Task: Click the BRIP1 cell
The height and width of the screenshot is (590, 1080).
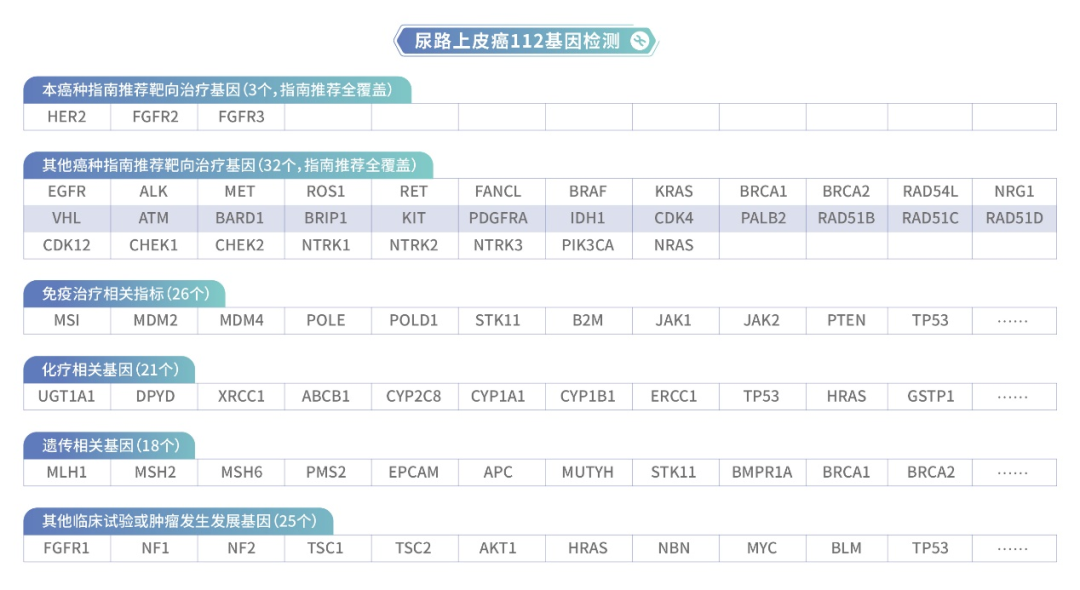Action: pos(328,218)
